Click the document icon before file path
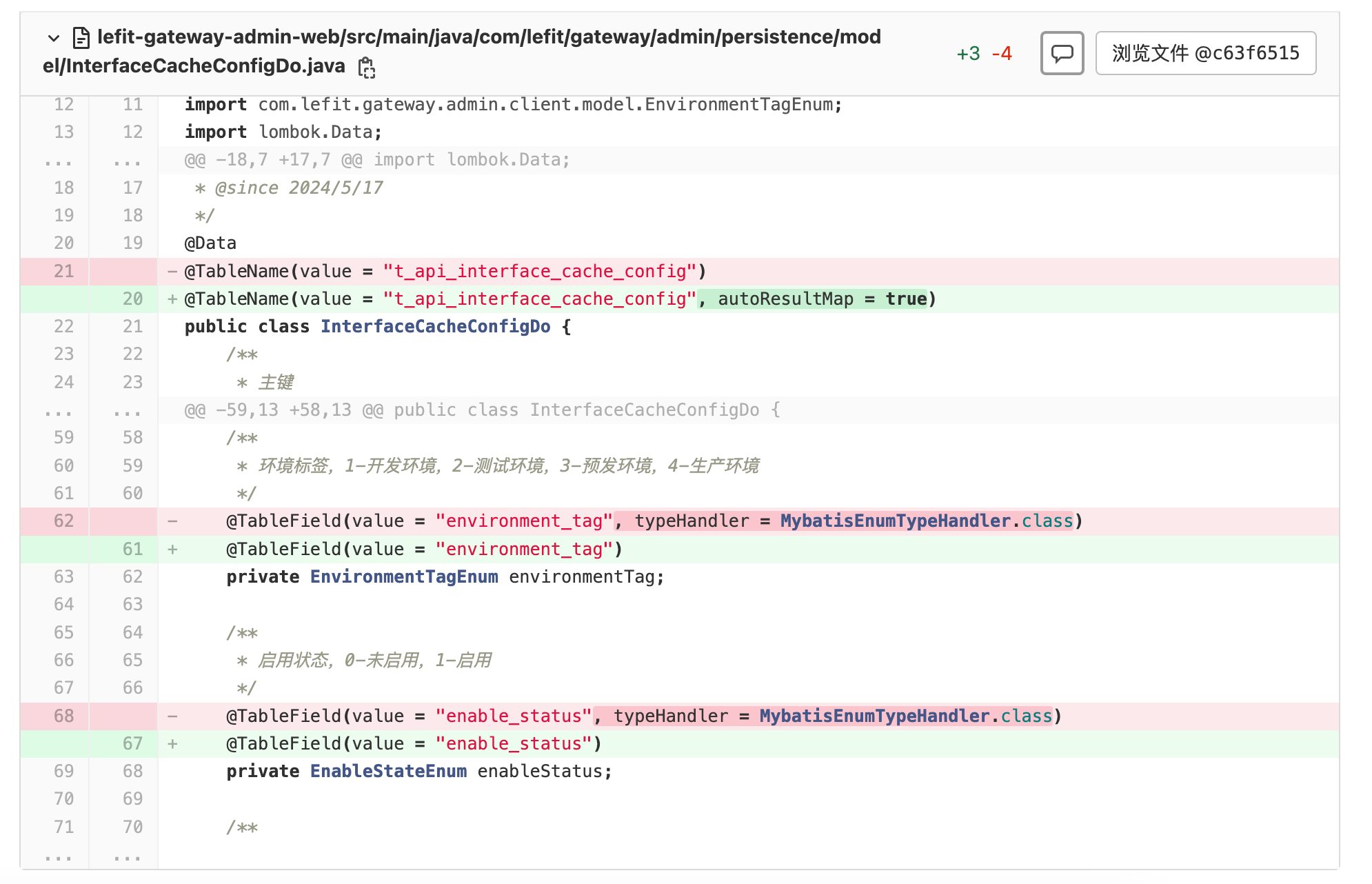This screenshot has width=1372, height=884. click(x=81, y=38)
